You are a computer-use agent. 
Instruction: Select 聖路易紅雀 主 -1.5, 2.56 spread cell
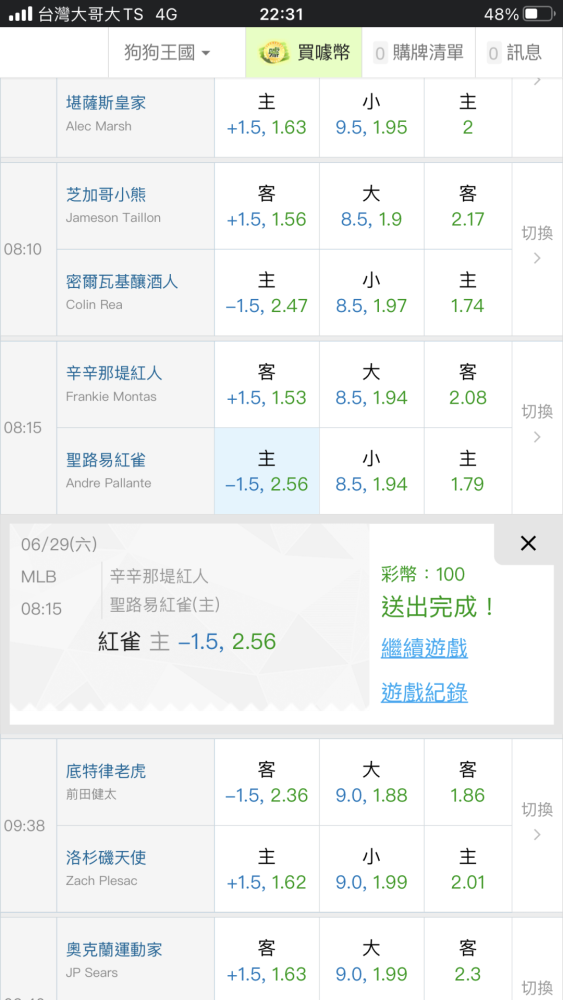tap(267, 471)
